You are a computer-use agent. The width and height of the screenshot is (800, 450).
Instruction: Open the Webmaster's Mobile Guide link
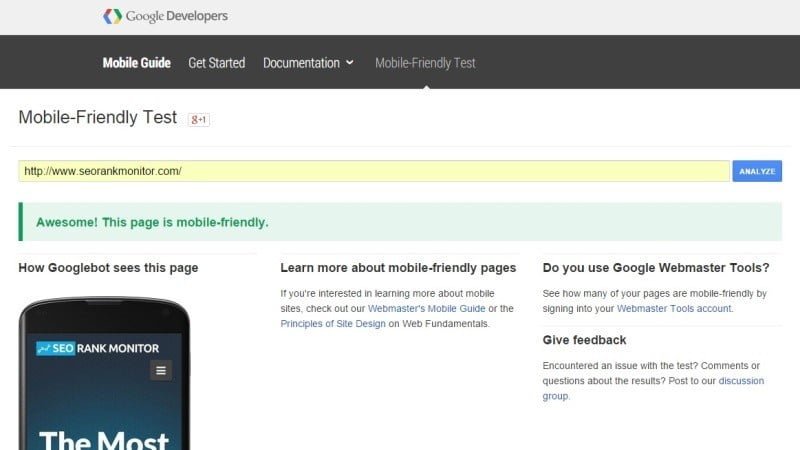(427, 309)
